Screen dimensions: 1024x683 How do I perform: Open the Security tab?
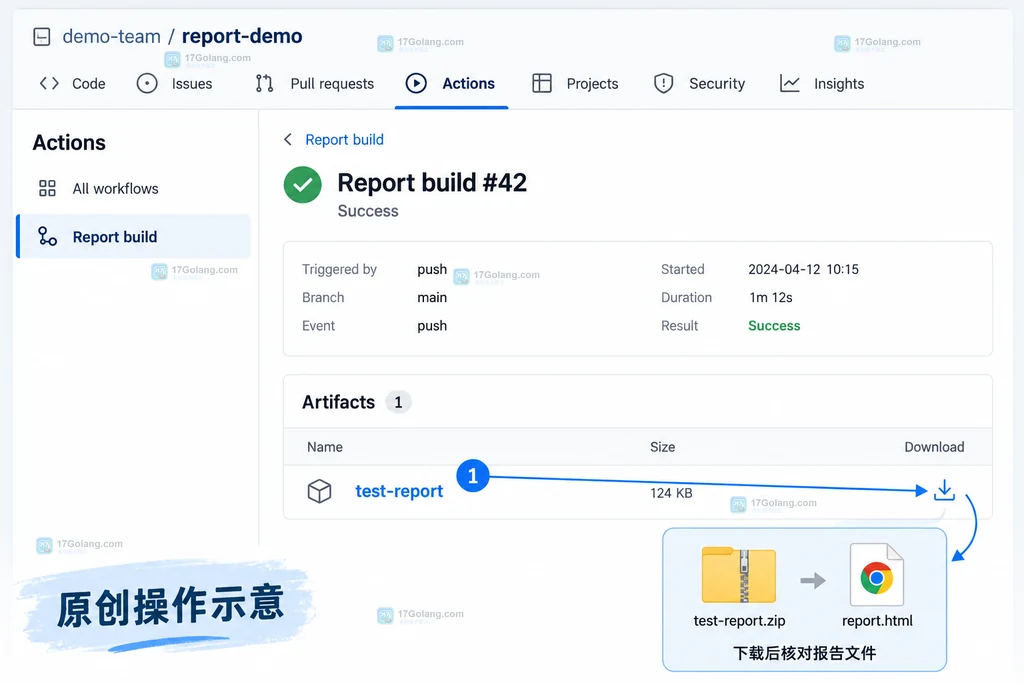click(717, 84)
